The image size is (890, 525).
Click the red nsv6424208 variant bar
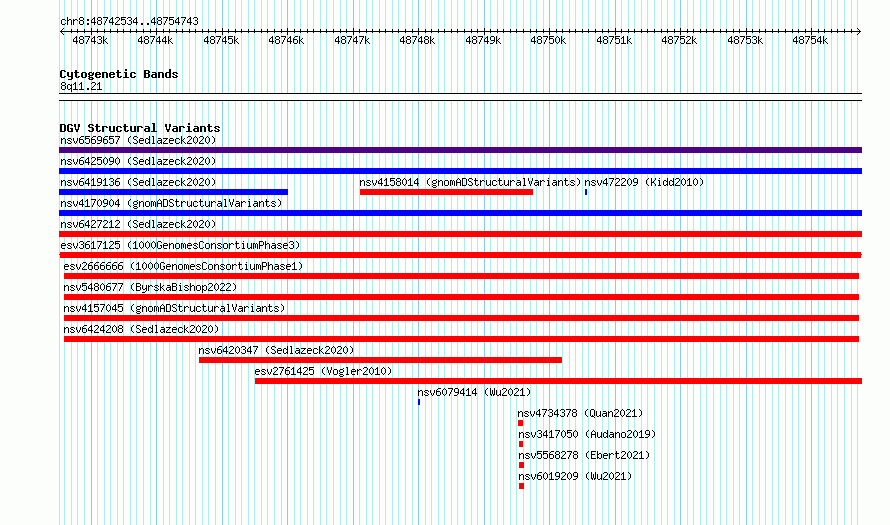[461, 339]
